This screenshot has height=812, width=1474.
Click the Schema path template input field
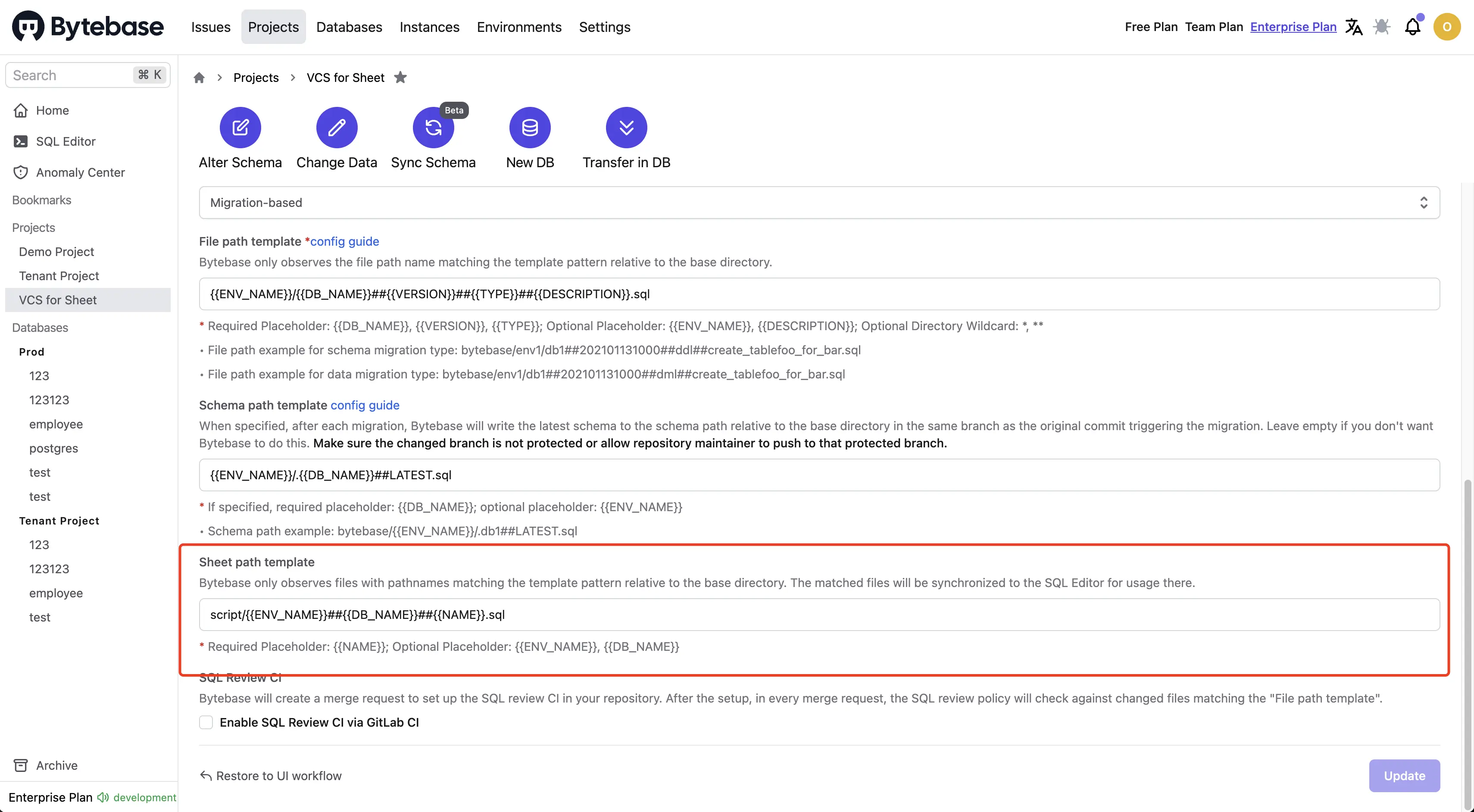[x=819, y=475]
